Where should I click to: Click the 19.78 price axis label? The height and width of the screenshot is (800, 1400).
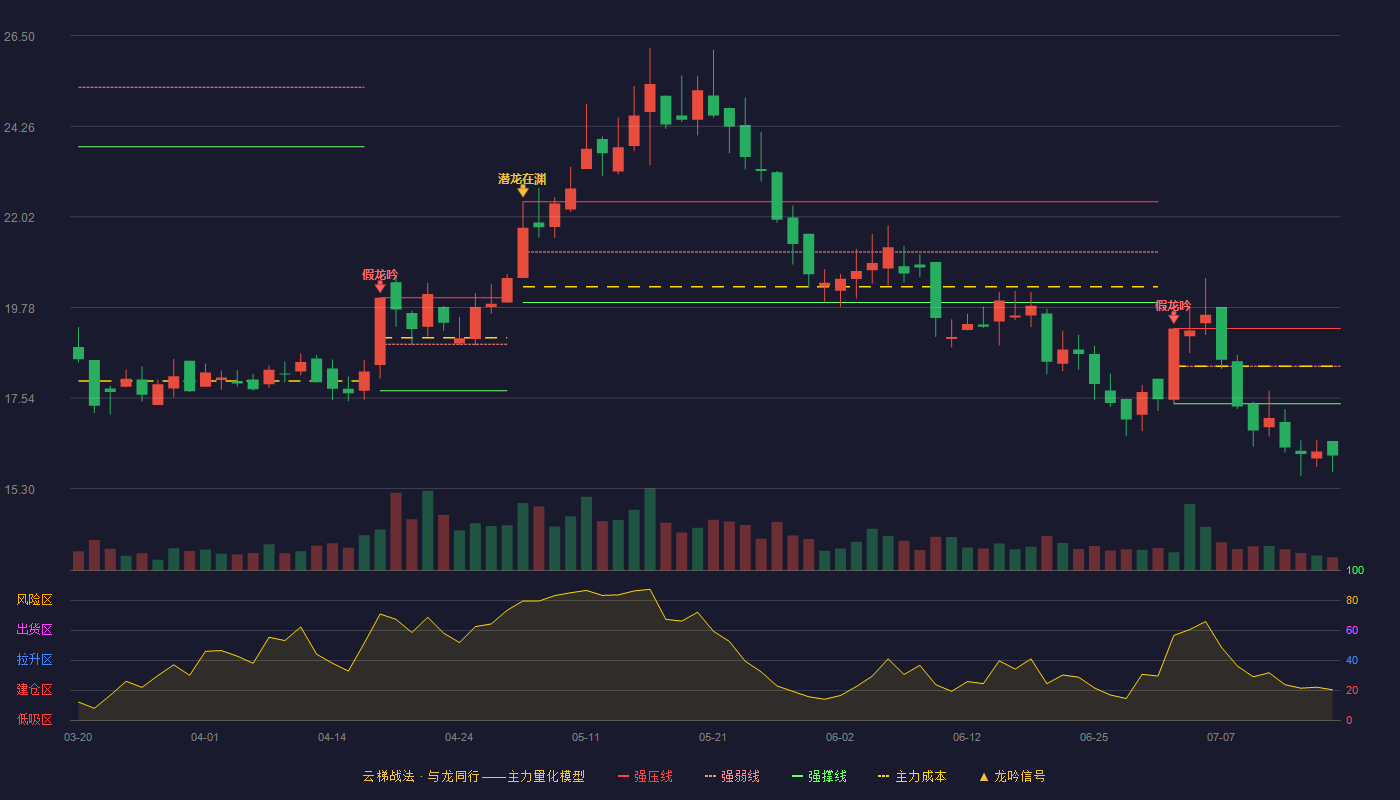[x=19, y=309]
